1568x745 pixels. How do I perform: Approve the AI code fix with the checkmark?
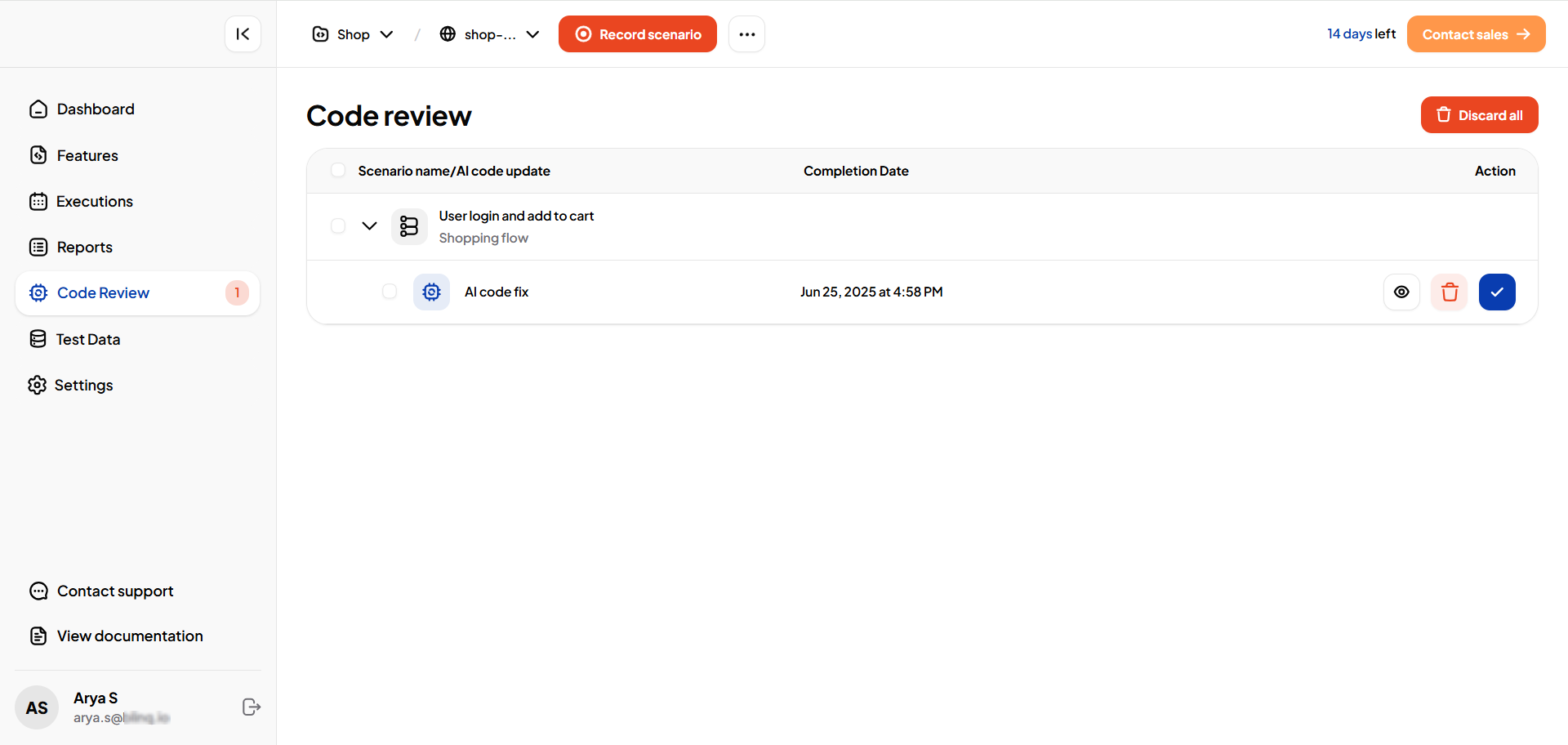(x=1497, y=292)
